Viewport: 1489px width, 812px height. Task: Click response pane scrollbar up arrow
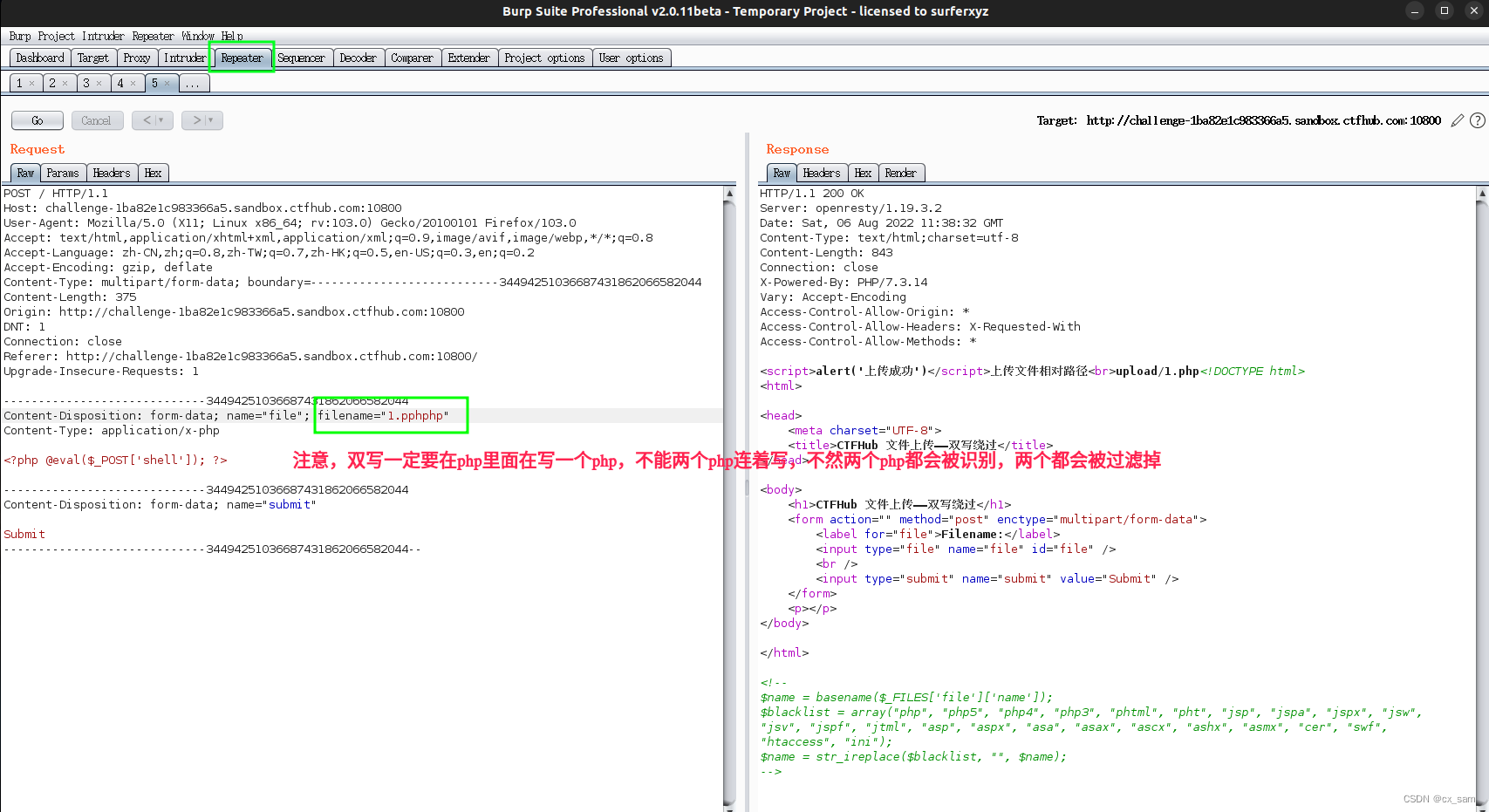tap(1482, 193)
